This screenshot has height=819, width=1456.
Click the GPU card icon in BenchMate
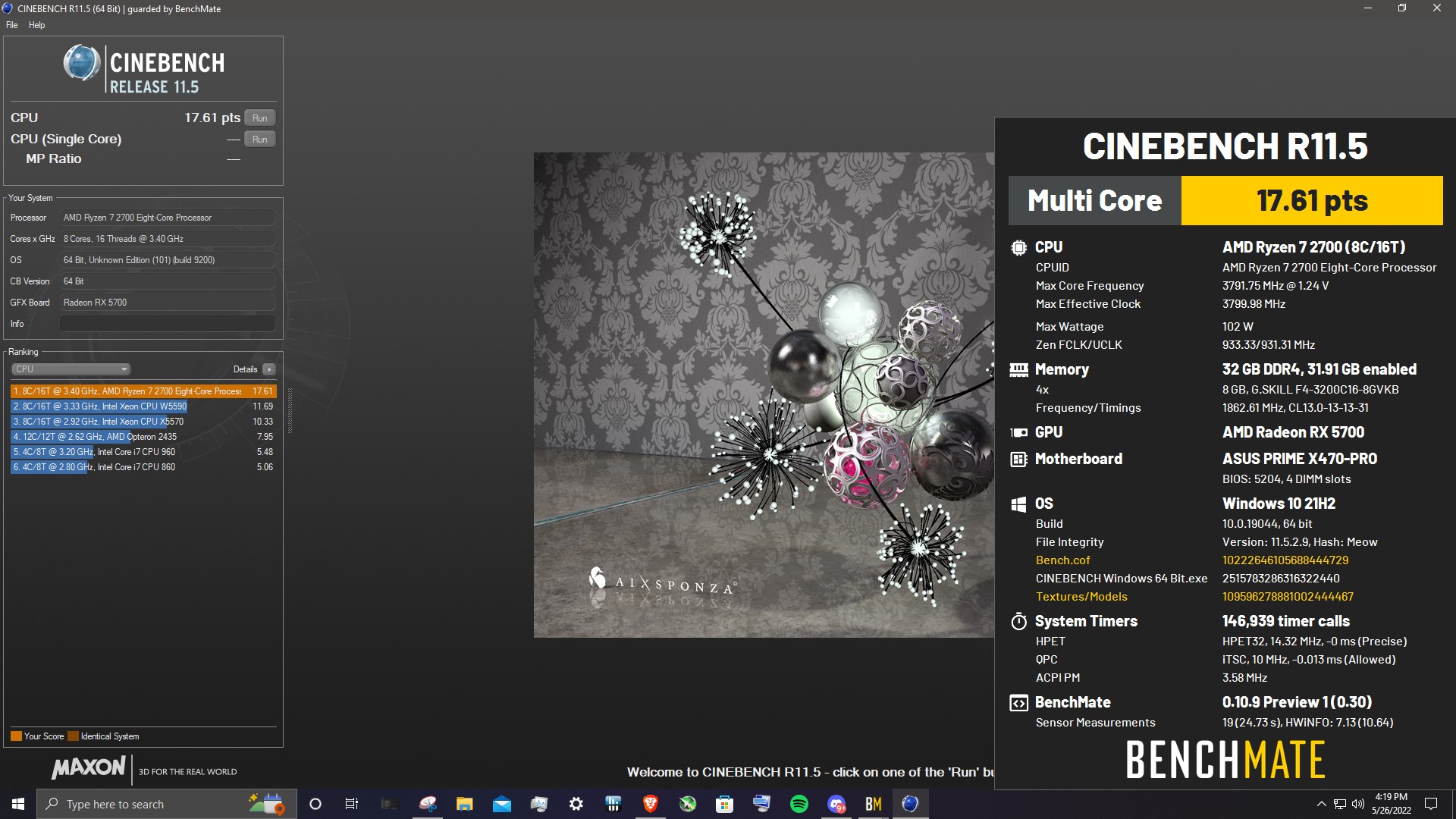tap(1018, 432)
